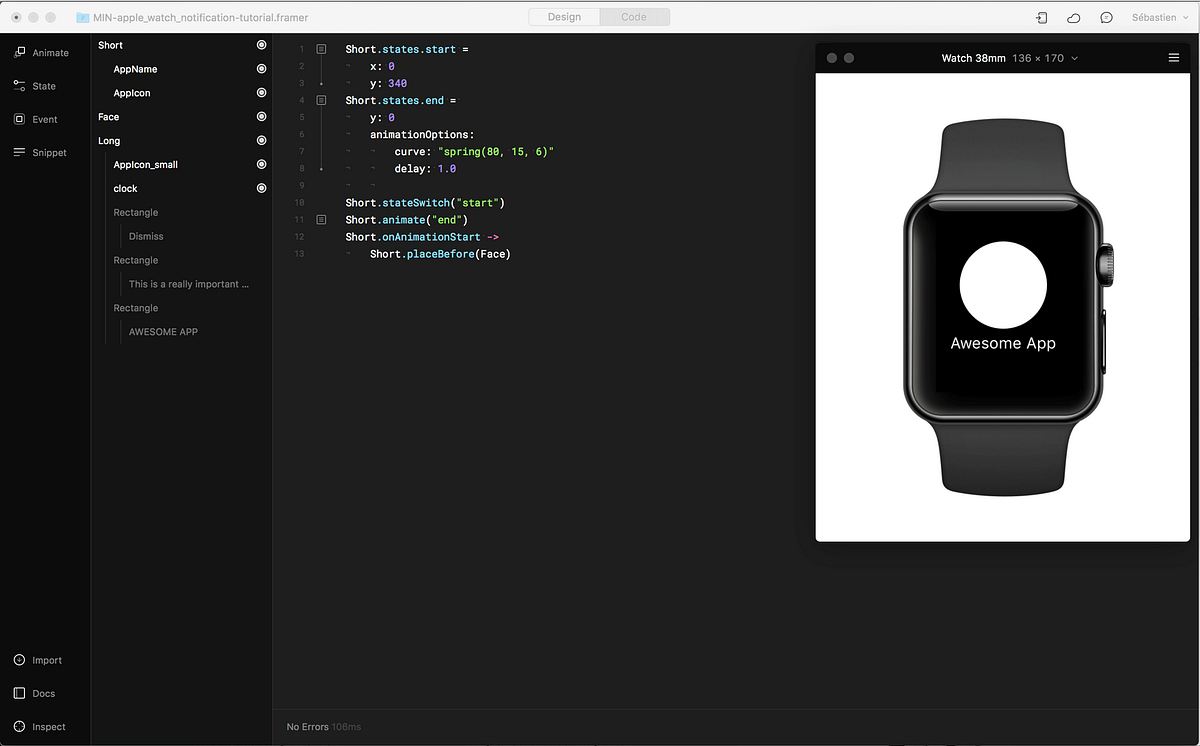
Task: Open the preview hamburger menu
Action: (1174, 57)
